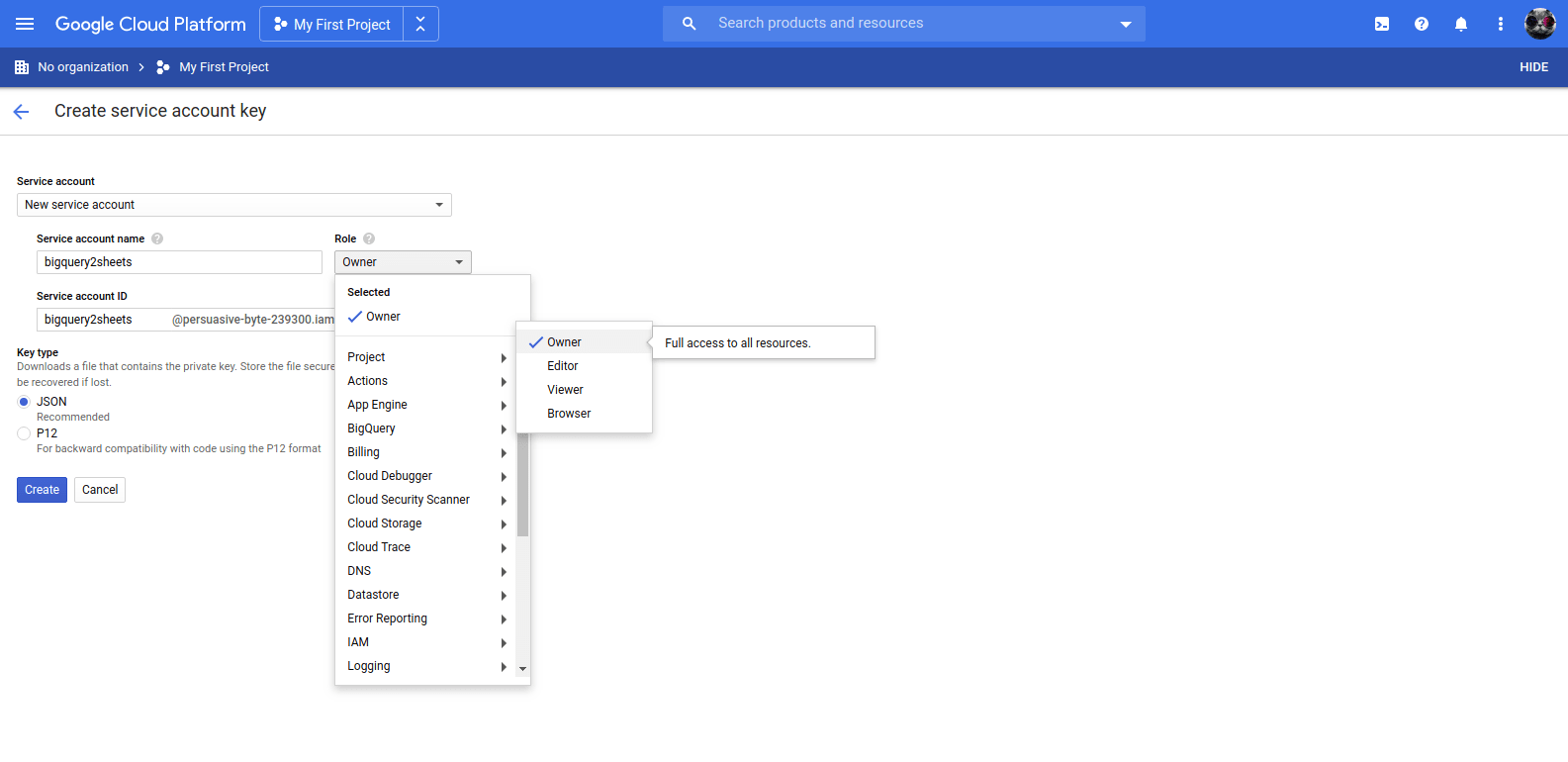Click project icon beside My First Project breadcrumb
The image size is (1568, 762).
pyautogui.click(x=163, y=67)
